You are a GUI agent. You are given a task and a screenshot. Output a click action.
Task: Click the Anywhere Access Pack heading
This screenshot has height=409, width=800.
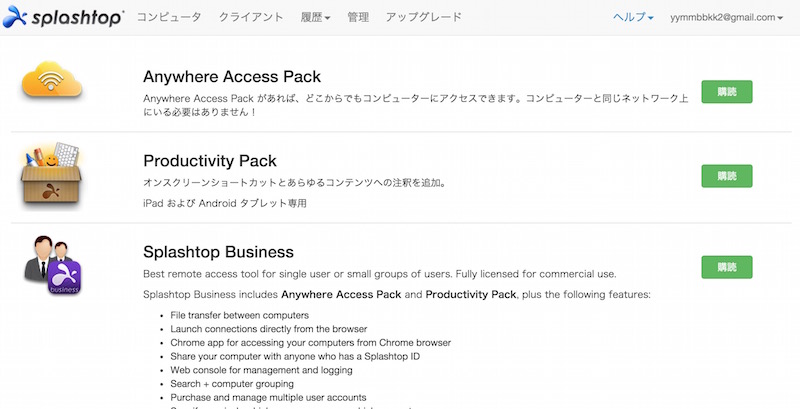point(232,76)
